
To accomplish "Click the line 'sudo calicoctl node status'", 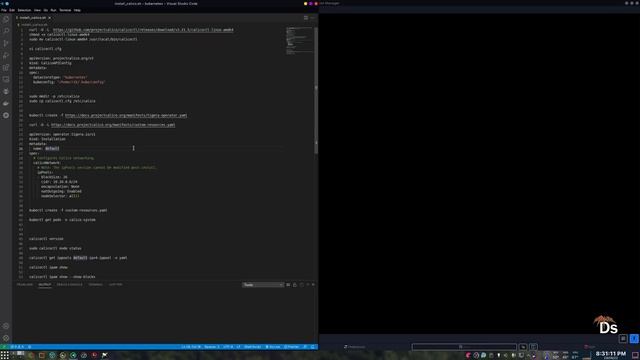I will pyautogui.click(x=55, y=248).
